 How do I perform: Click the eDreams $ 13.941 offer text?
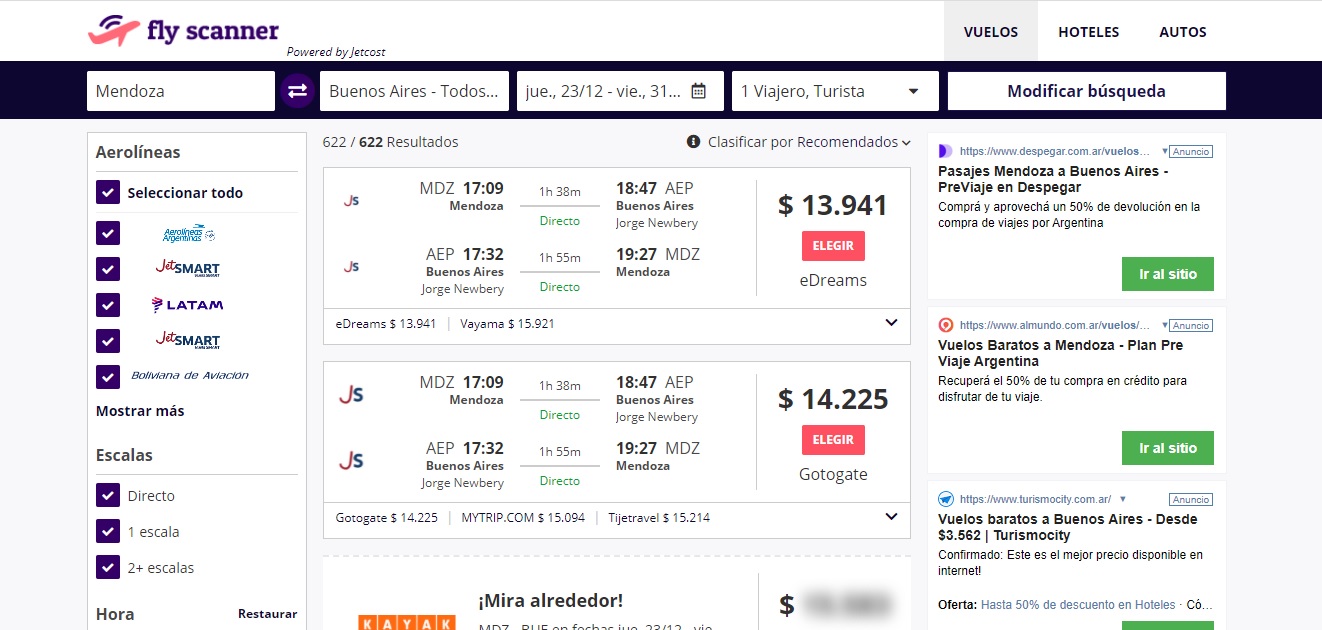tap(386, 324)
